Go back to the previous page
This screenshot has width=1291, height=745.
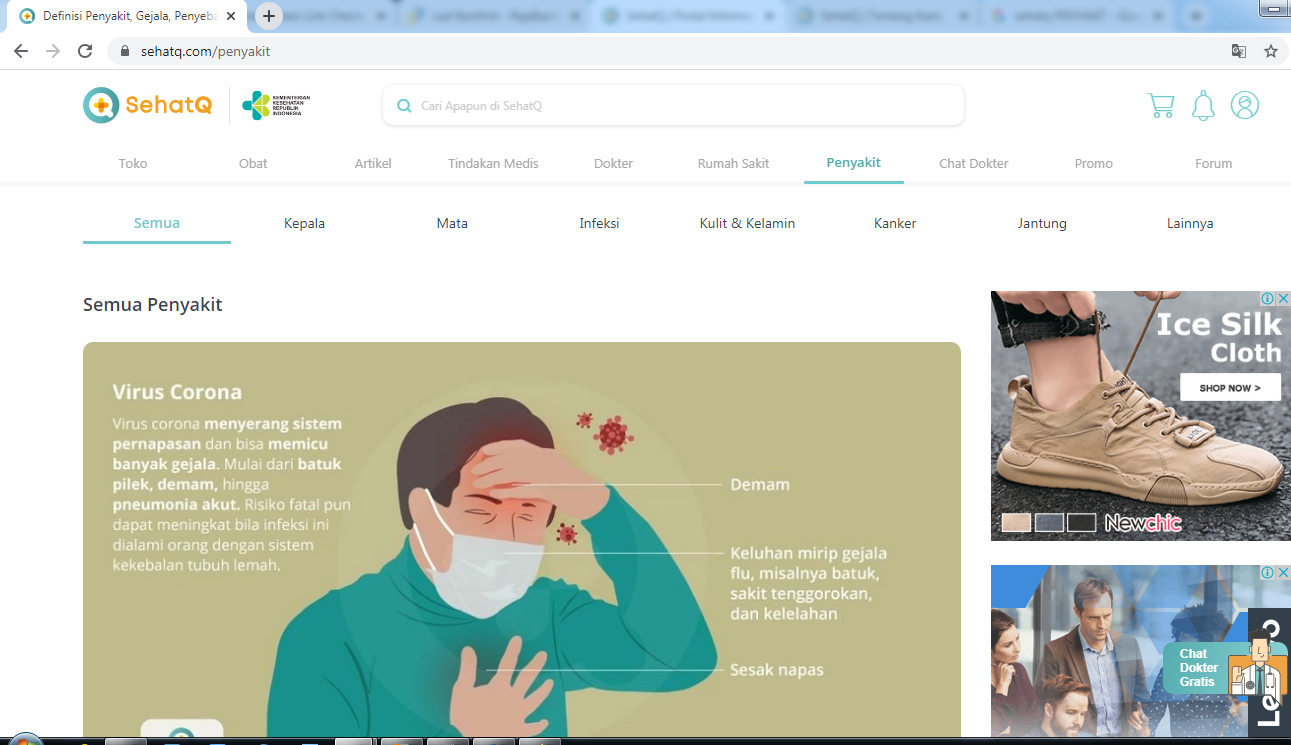click(x=21, y=50)
